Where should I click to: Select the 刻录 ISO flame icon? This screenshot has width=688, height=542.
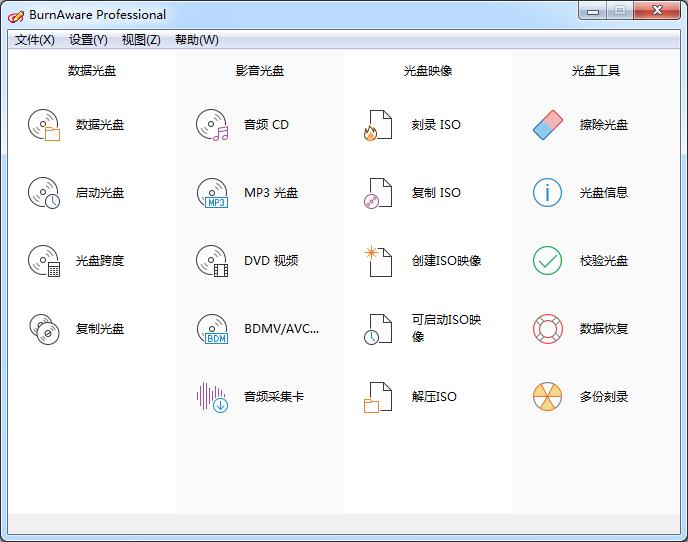(378, 125)
